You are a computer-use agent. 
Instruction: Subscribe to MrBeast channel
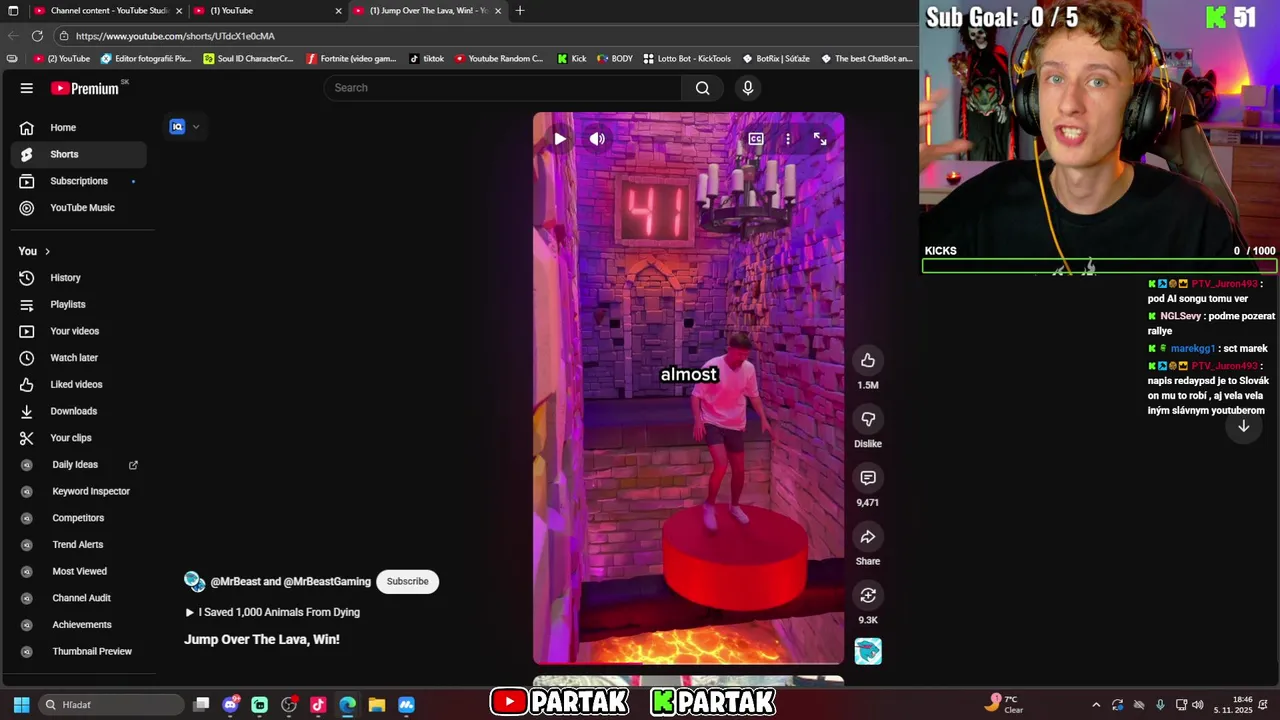coord(408,581)
